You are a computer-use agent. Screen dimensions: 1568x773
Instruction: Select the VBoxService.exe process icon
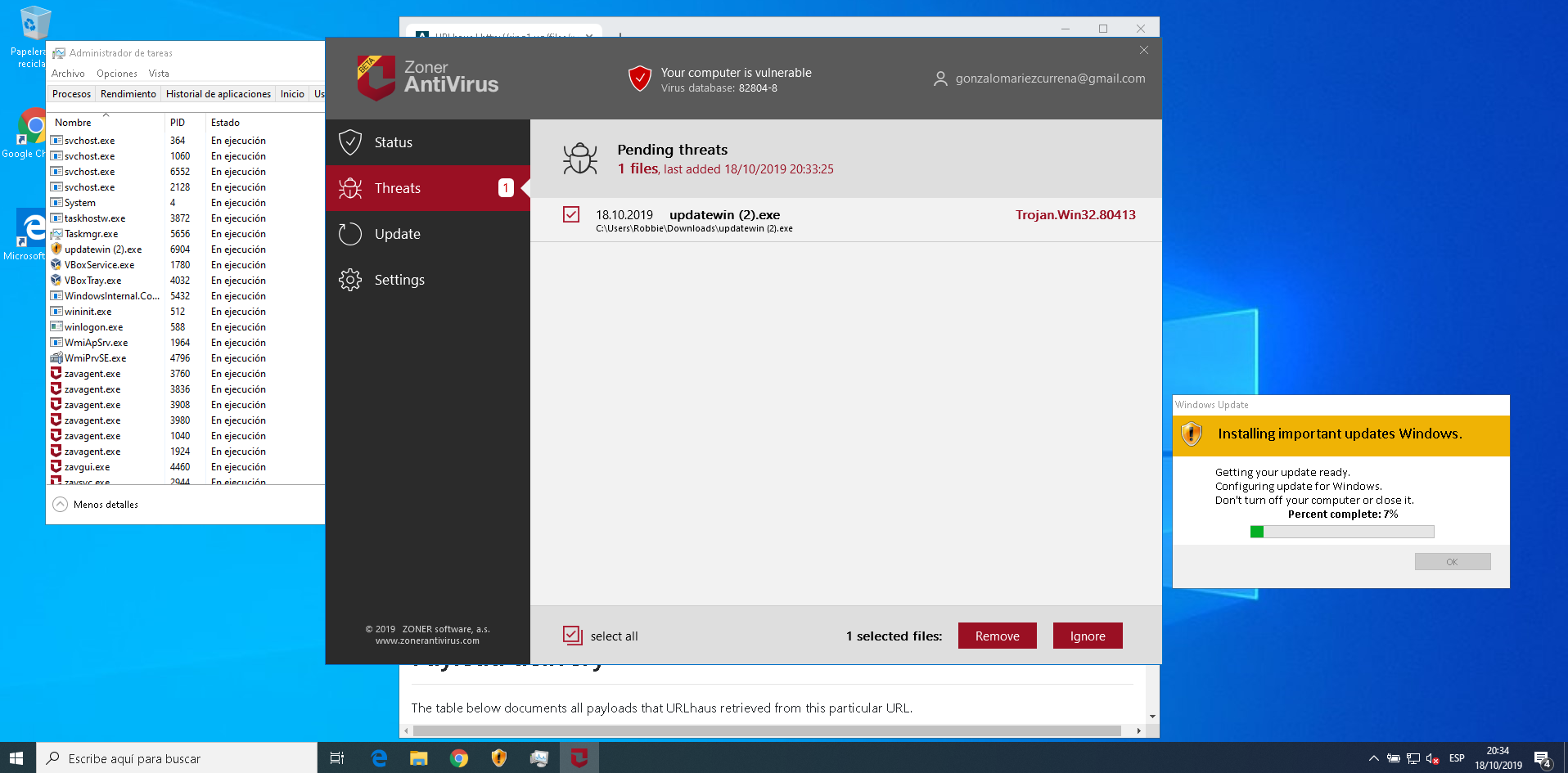(x=56, y=264)
